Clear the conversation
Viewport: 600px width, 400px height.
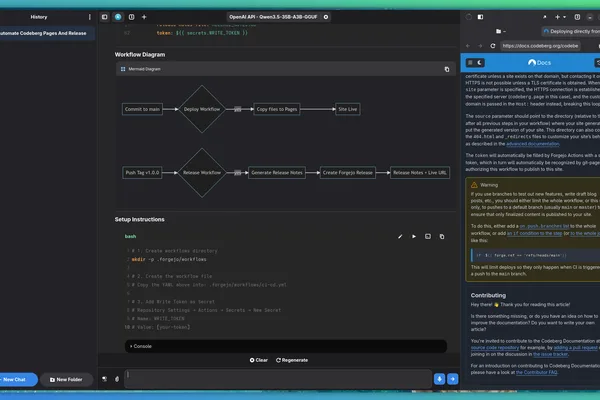pyautogui.click(x=259, y=360)
